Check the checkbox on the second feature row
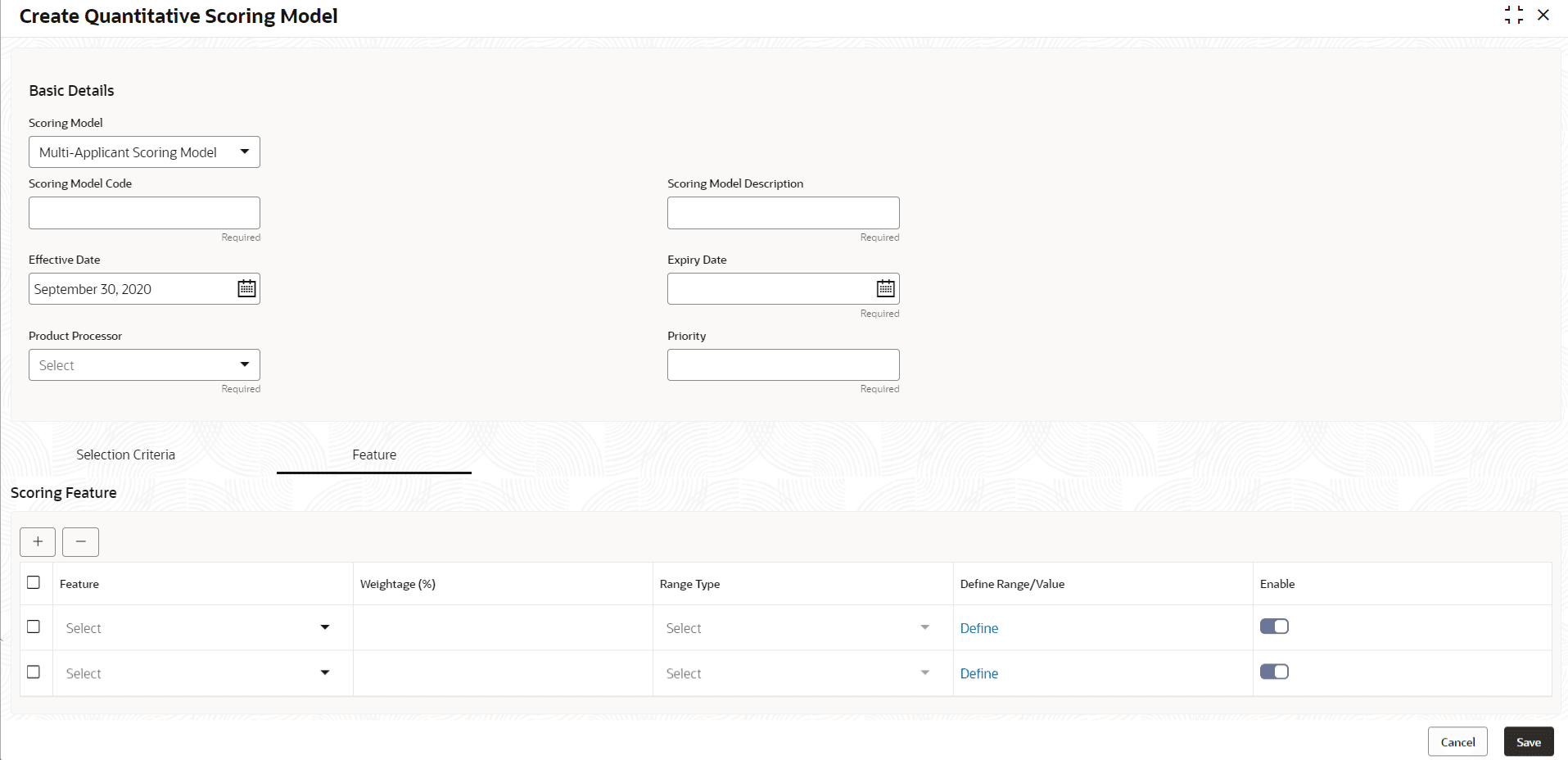The width and height of the screenshot is (1568, 760). 34,672
